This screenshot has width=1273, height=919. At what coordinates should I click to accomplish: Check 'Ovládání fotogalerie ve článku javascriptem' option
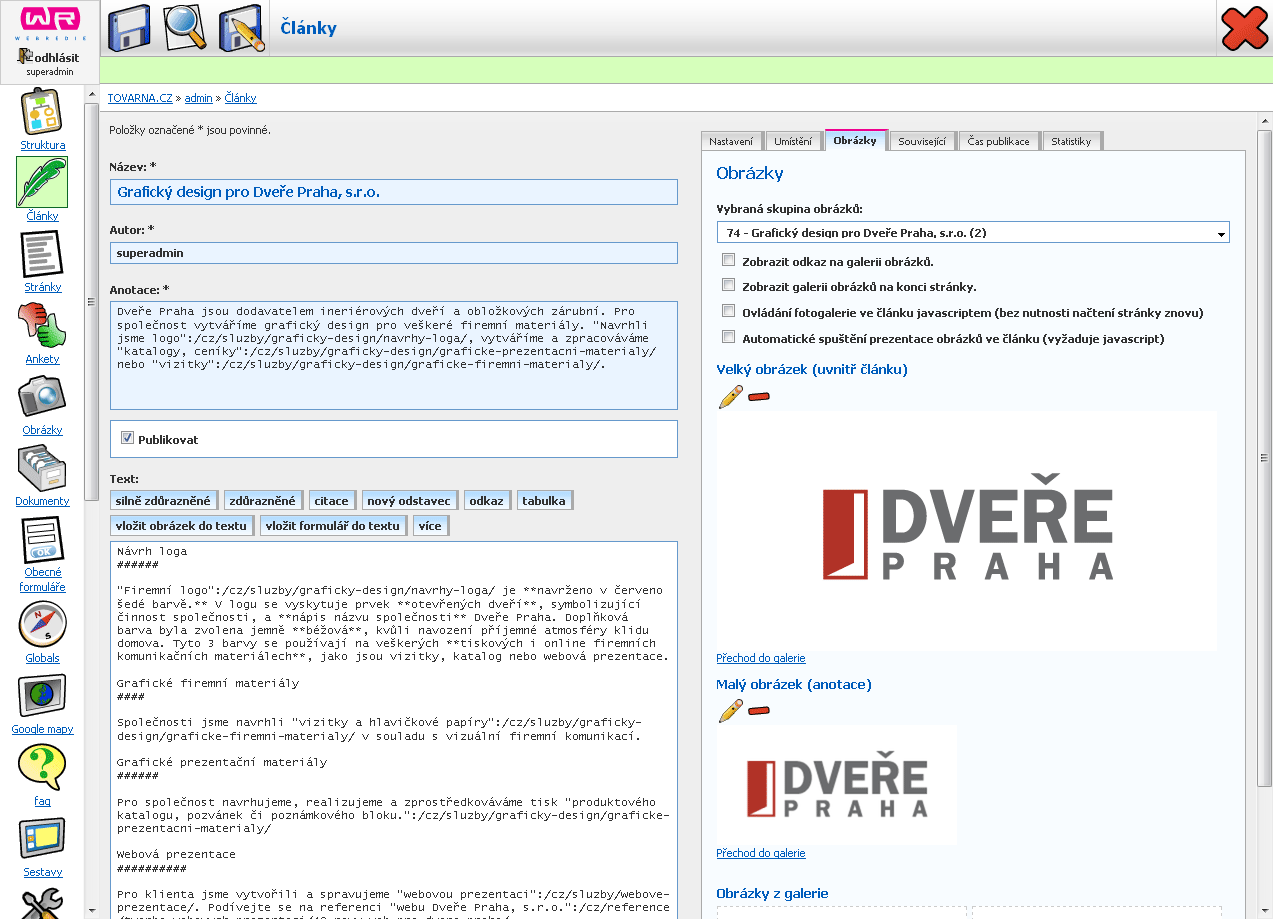(728, 312)
